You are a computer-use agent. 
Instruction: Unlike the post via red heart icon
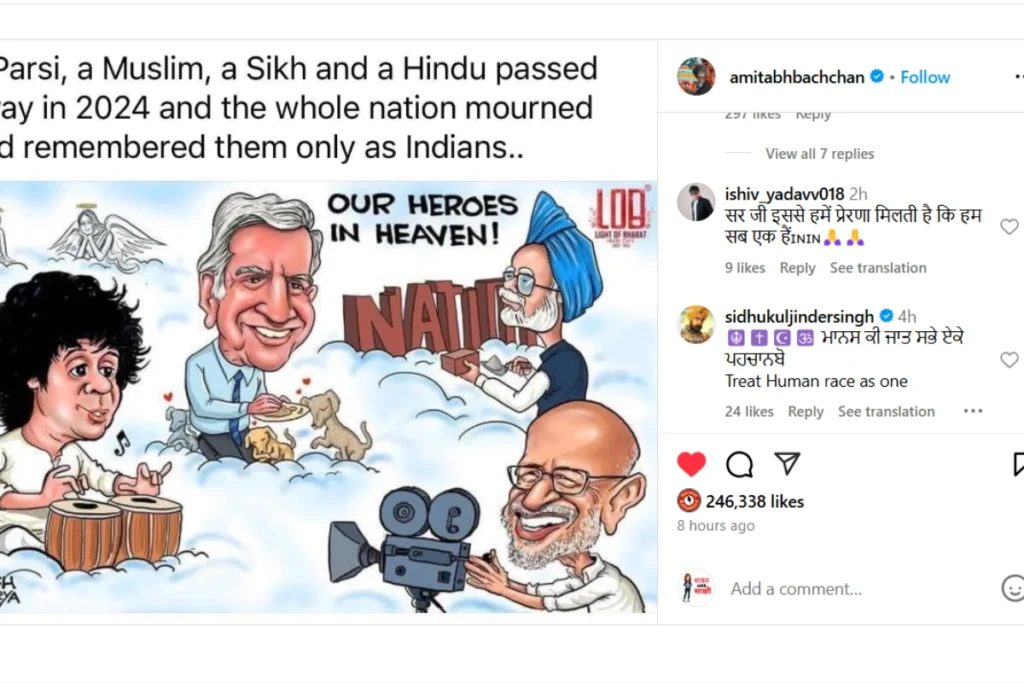[691, 464]
